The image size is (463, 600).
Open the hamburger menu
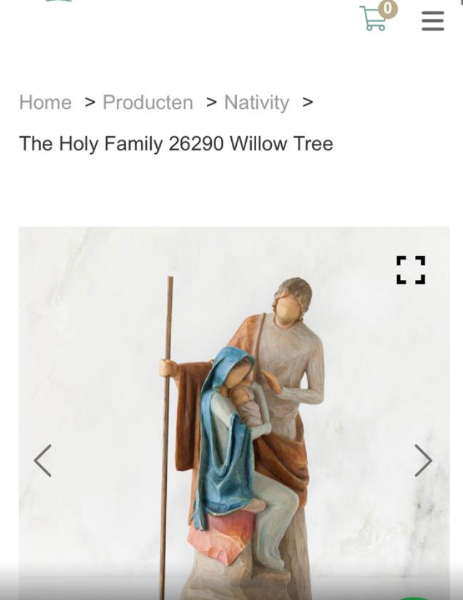pyautogui.click(x=433, y=21)
